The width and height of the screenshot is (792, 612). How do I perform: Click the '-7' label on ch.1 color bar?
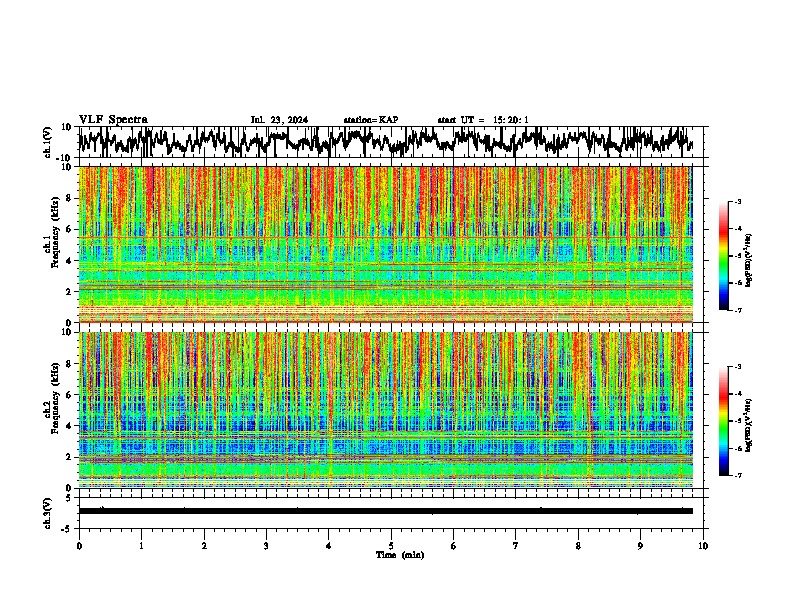(x=737, y=310)
